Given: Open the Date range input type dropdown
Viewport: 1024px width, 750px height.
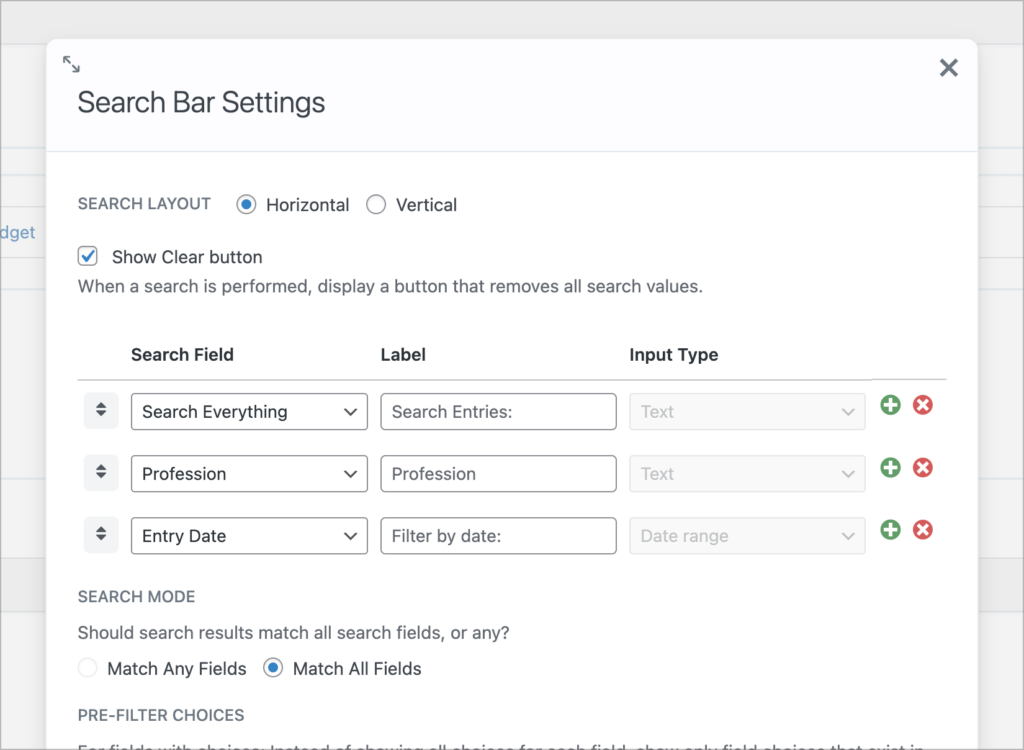Looking at the screenshot, I should click(x=747, y=536).
